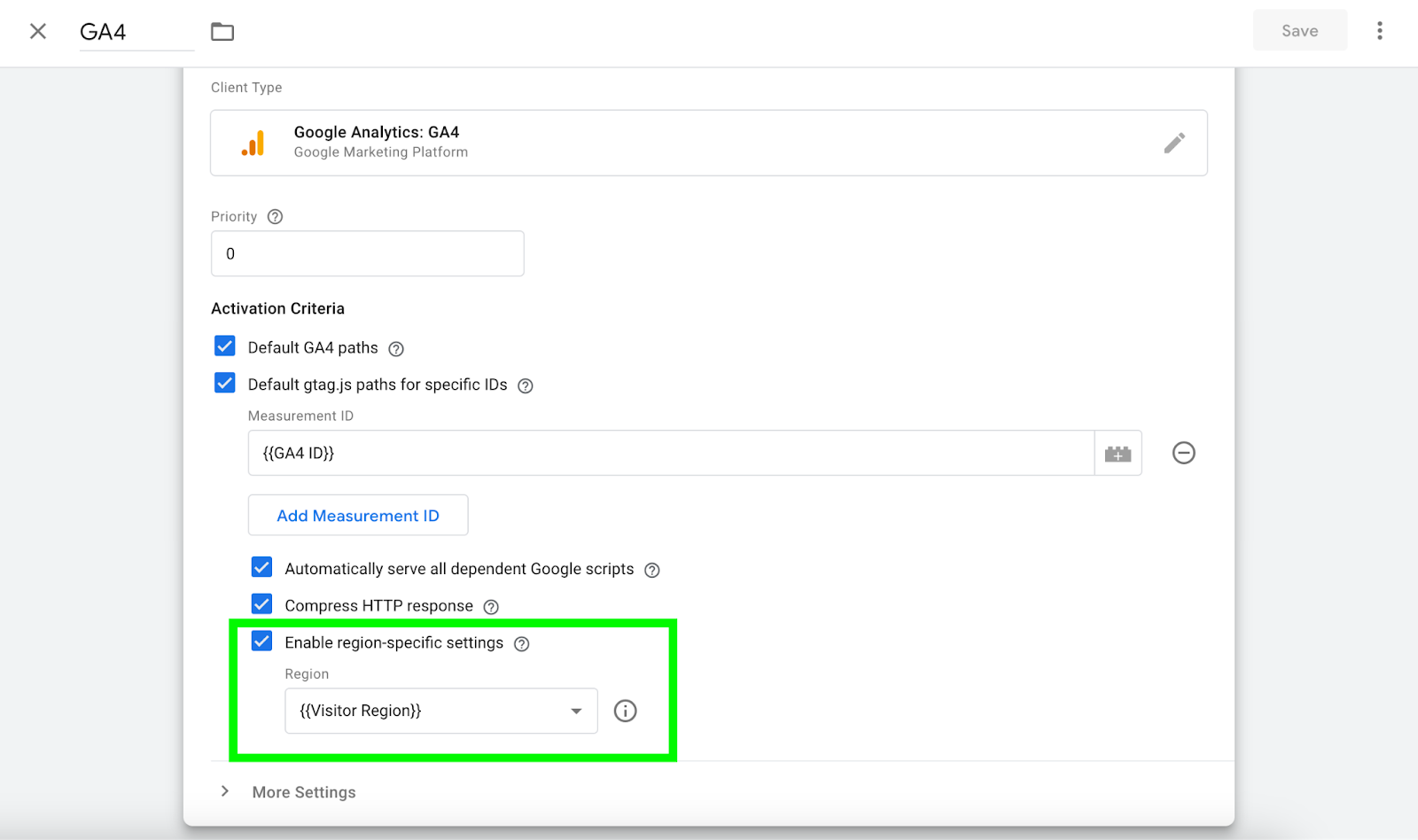This screenshot has height=840, width=1418.
Task: Click the Google Analytics GA4 logo
Action: [x=253, y=143]
